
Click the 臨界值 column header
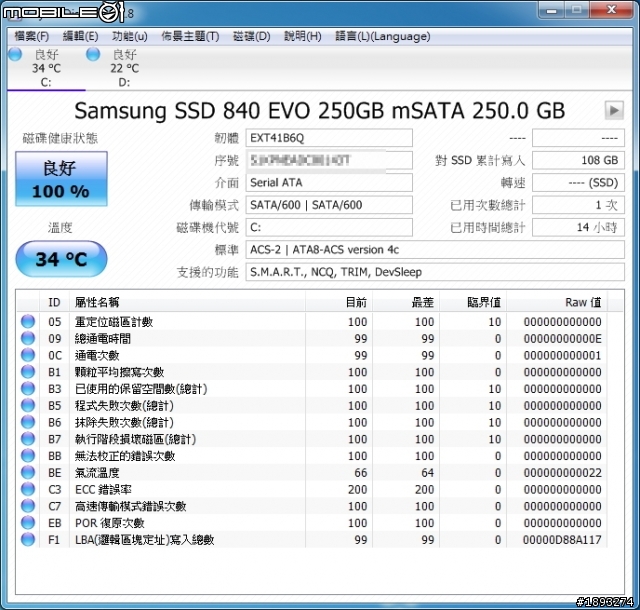click(x=473, y=303)
